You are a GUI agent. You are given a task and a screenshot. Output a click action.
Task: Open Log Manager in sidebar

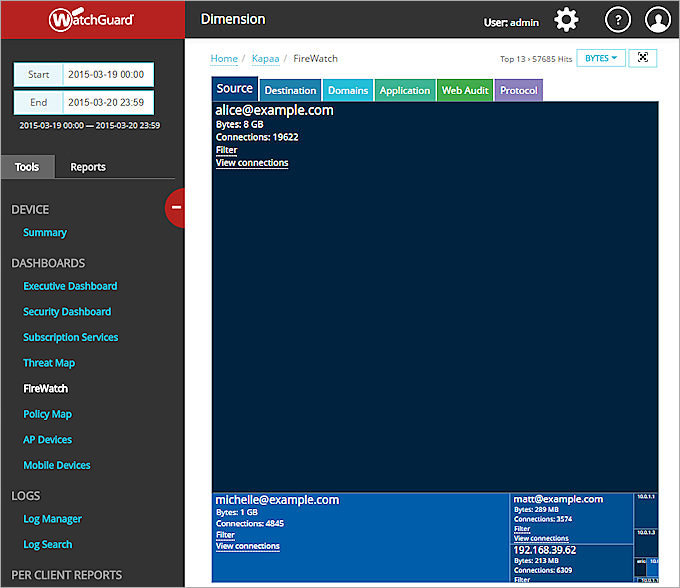pos(52,519)
